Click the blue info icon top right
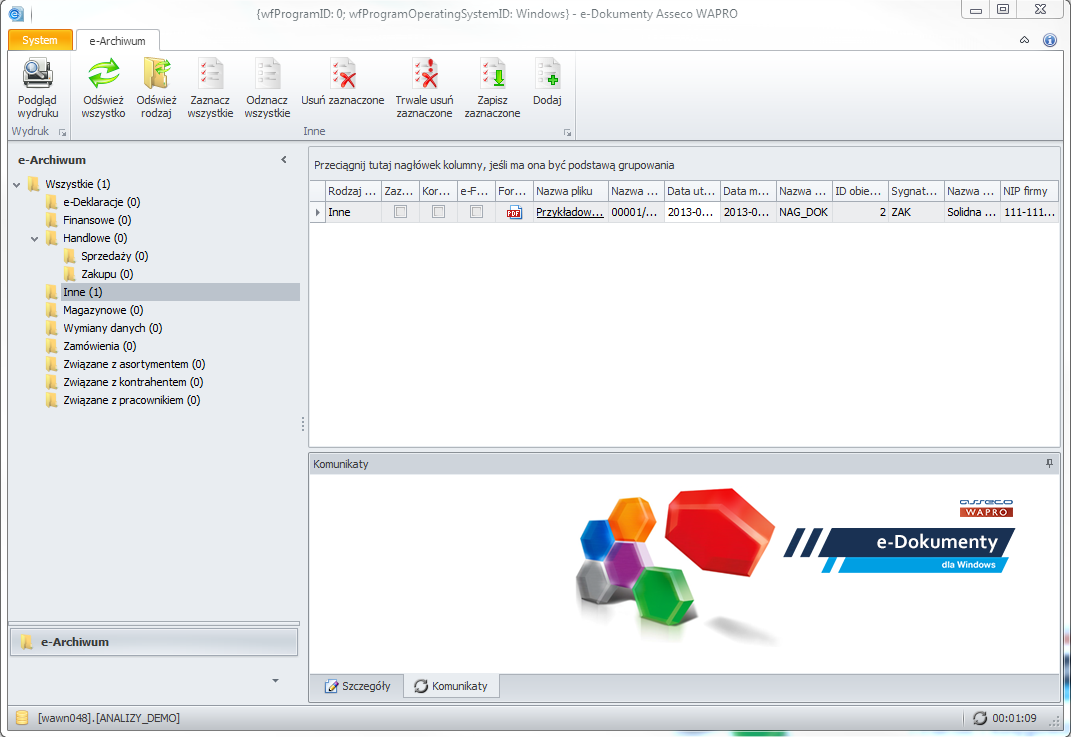 (x=1050, y=40)
